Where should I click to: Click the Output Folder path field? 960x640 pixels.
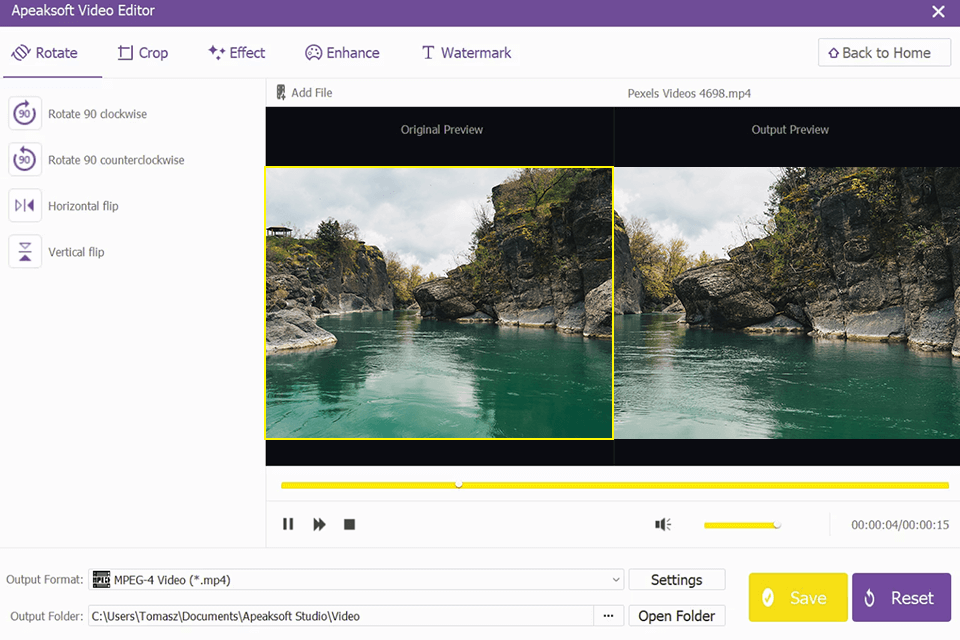point(340,615)
